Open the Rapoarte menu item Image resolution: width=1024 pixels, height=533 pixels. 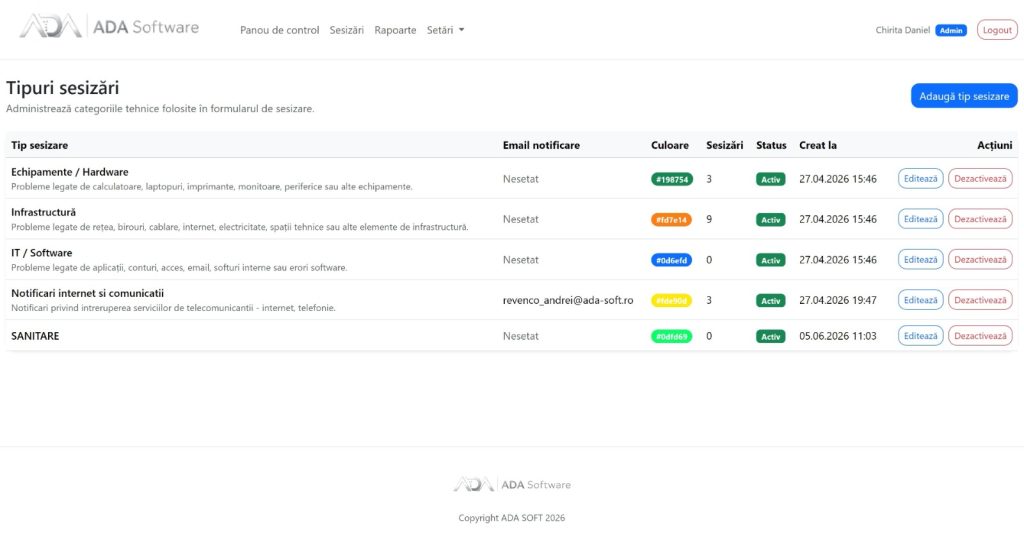[395, 30]
